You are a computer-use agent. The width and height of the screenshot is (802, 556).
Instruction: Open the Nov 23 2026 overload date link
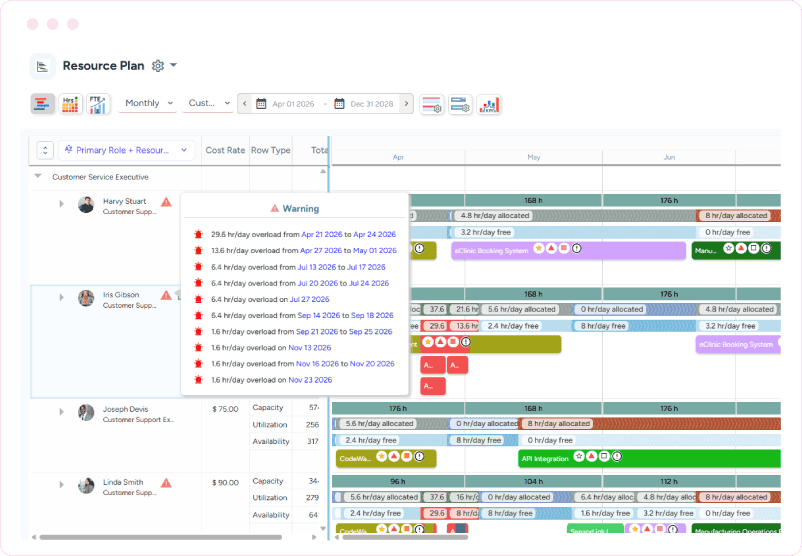pyautogui.click(x=310, y=380)
